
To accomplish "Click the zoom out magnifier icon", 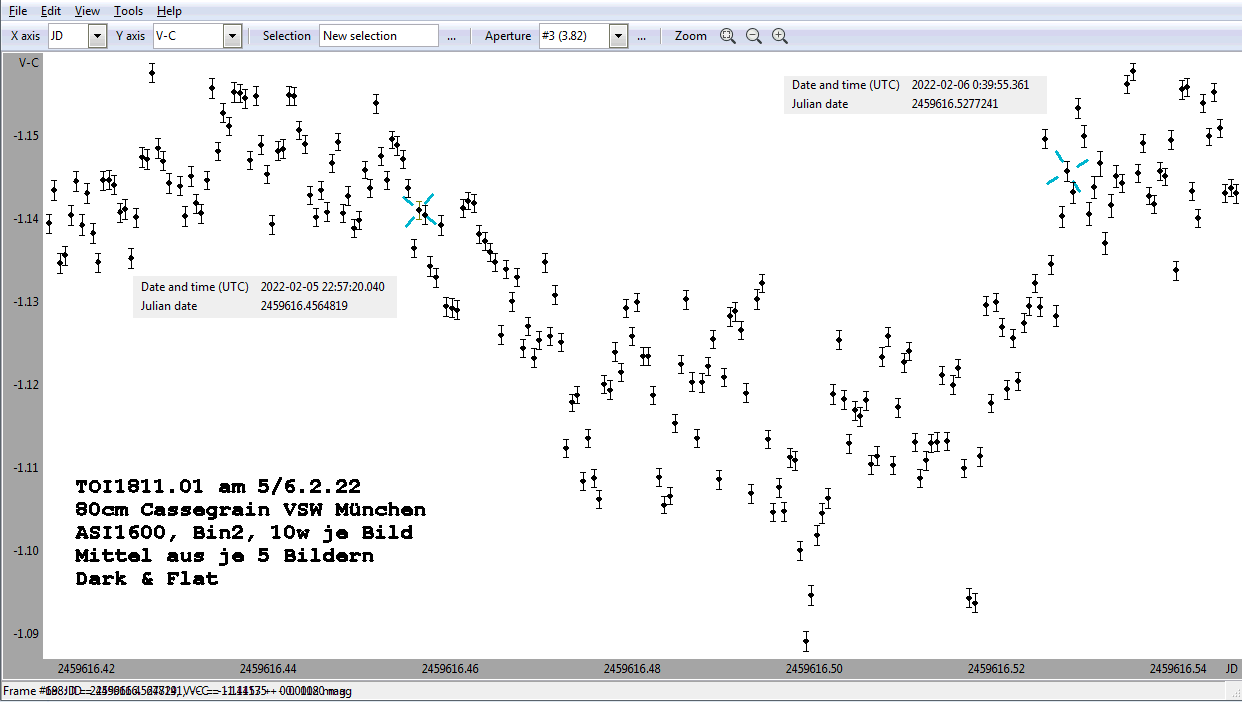I will [754, 36].
